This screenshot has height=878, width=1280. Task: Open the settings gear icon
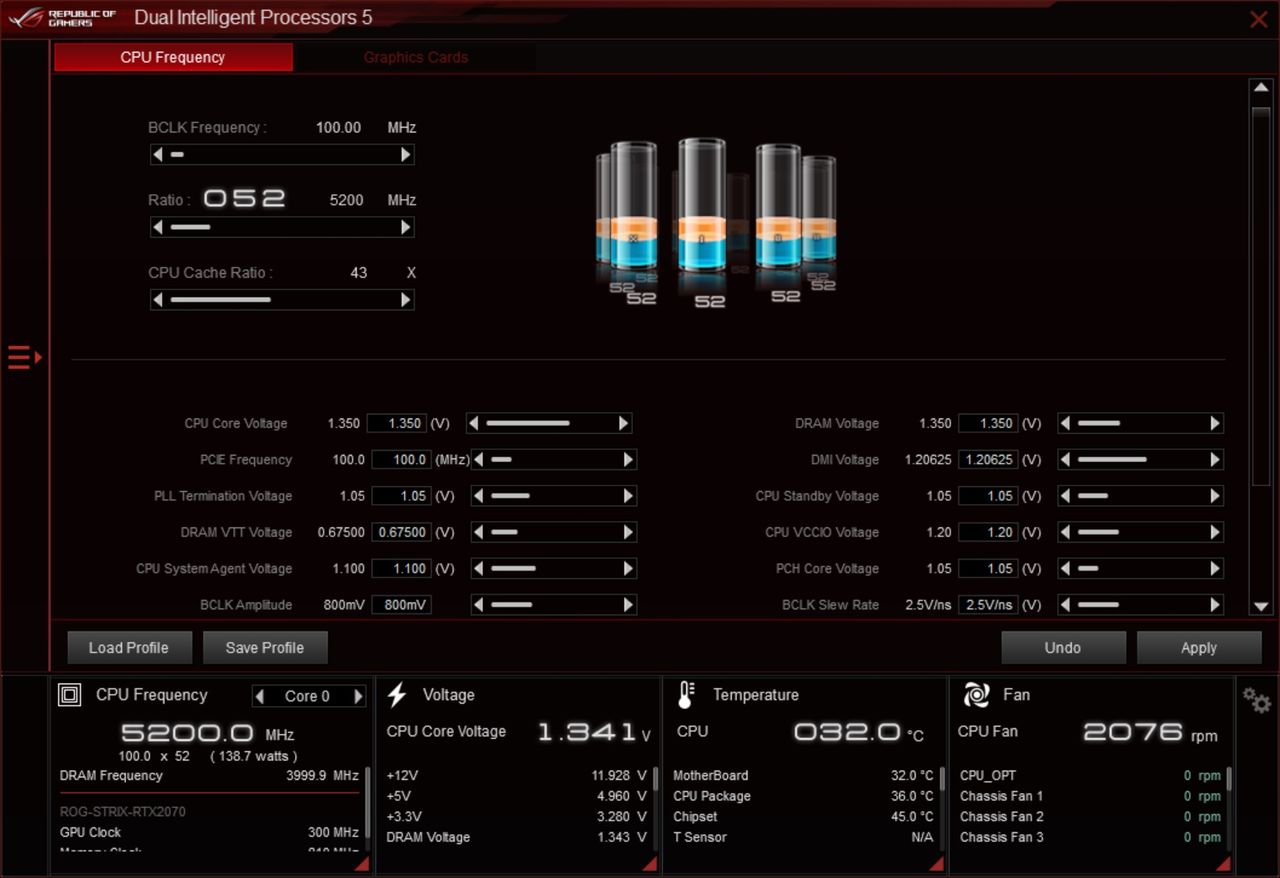(1257, 700)
